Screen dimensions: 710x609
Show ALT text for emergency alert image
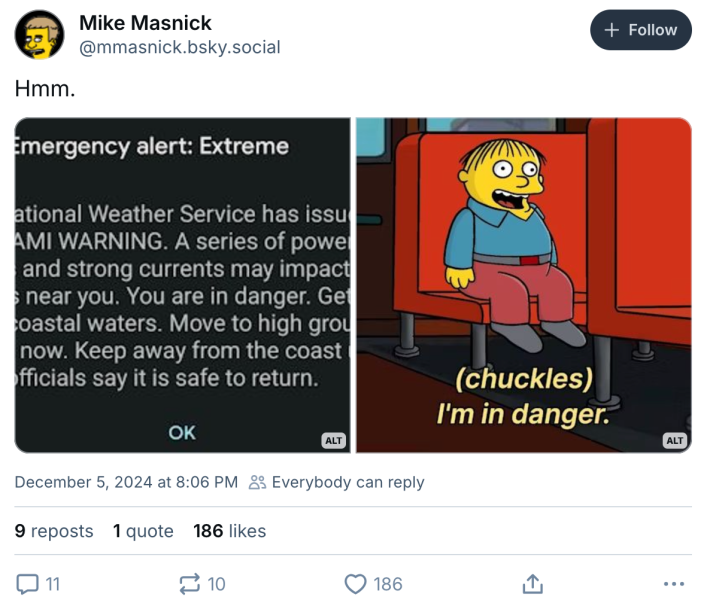point(333,440)
